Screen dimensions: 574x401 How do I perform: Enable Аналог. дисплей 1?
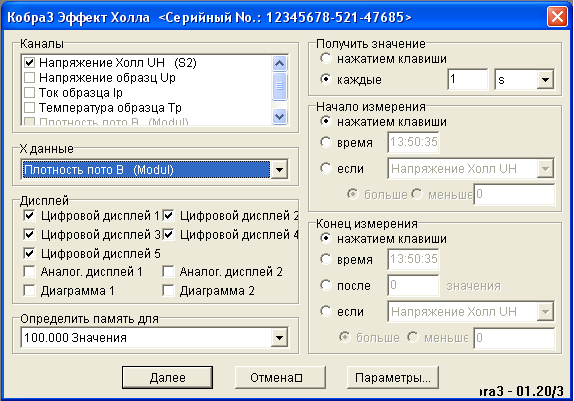(x=29, y=272)
